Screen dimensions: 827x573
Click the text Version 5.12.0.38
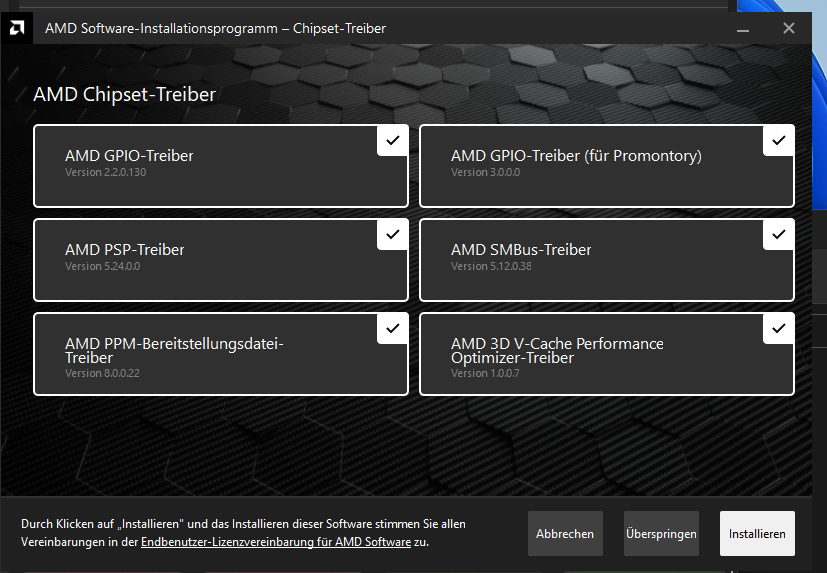coord(491,266)
